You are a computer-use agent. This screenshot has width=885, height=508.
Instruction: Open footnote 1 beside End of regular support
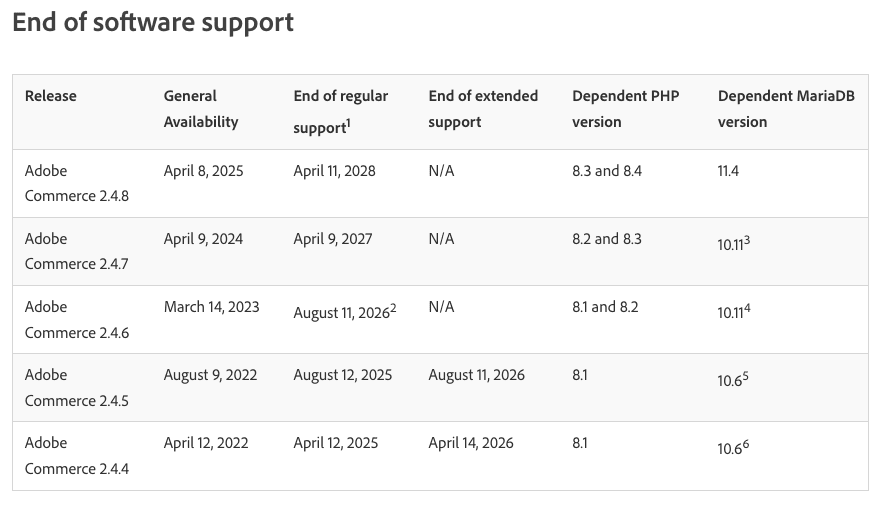click(x=346, y=124)
